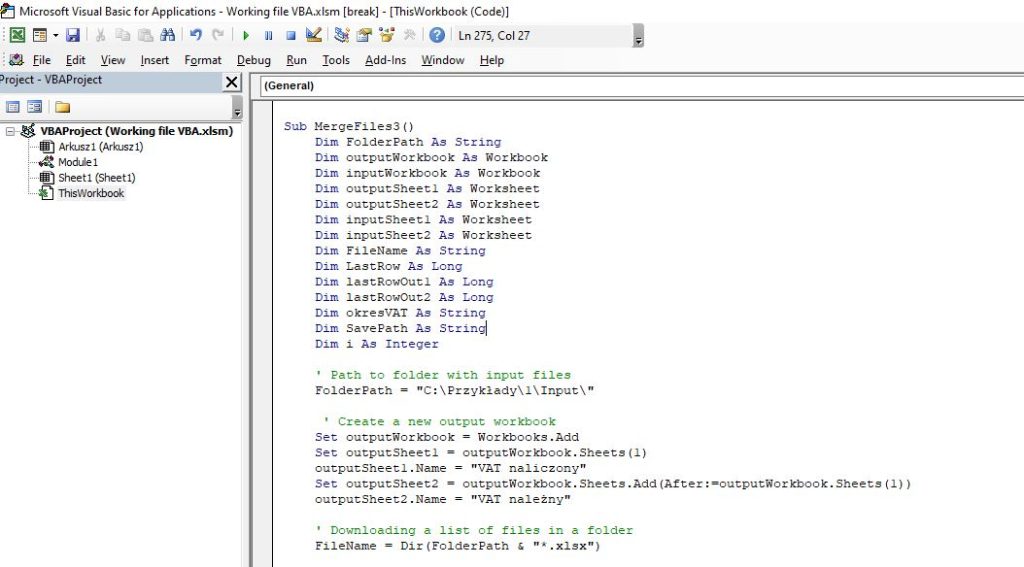Click View Code icon in Project panel

click(x=13, y=107)
